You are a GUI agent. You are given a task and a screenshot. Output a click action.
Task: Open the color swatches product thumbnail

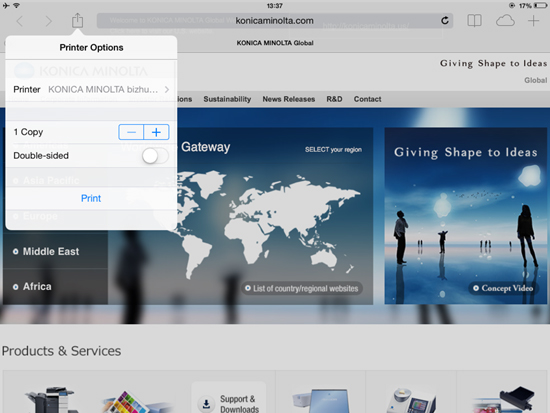[137, 402]
